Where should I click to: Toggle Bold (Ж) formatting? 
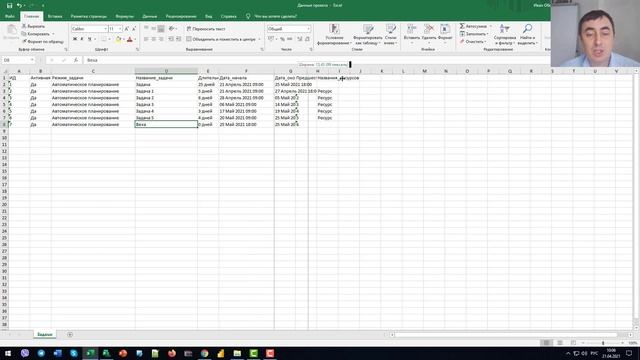click(x=75, y=39)
